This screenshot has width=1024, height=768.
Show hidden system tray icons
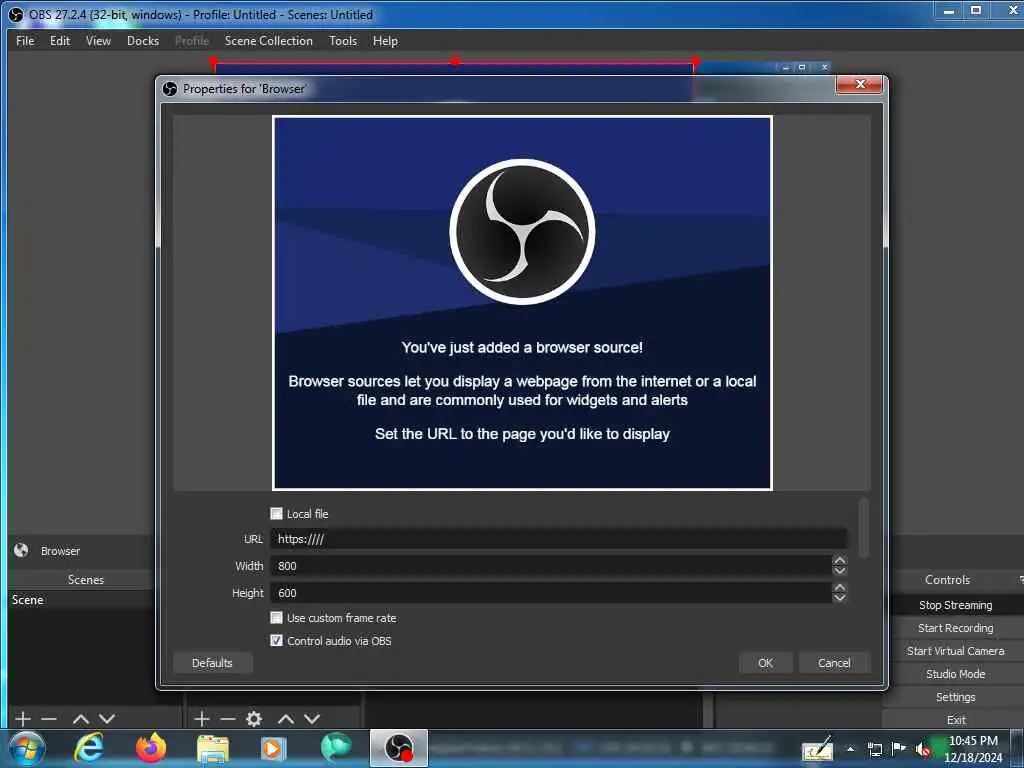pos(850,749)
